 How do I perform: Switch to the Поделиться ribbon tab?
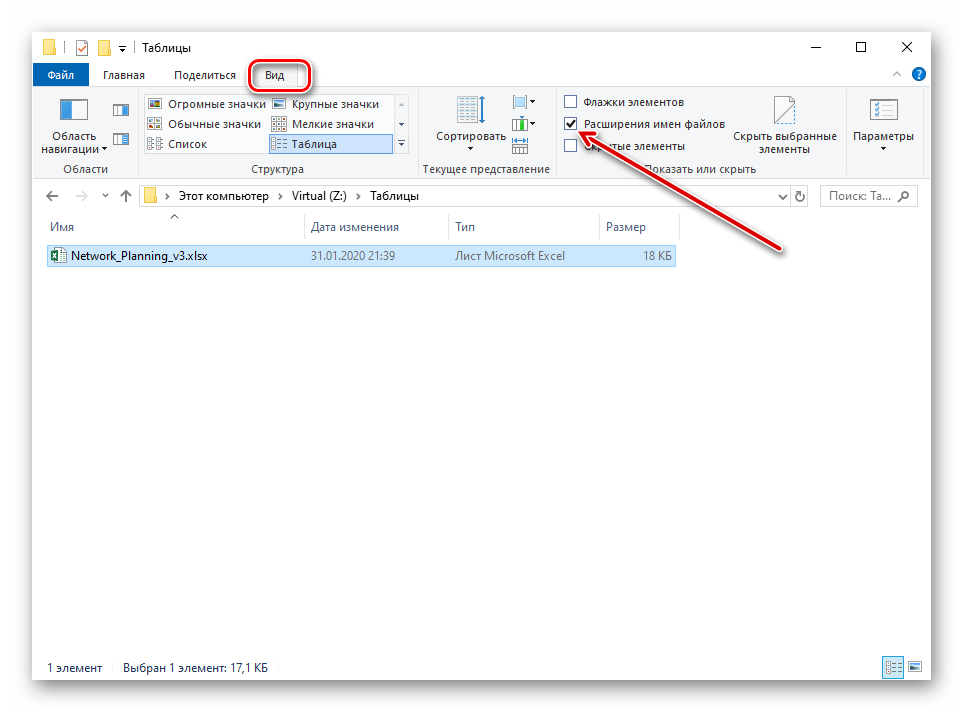click(205, 75)
